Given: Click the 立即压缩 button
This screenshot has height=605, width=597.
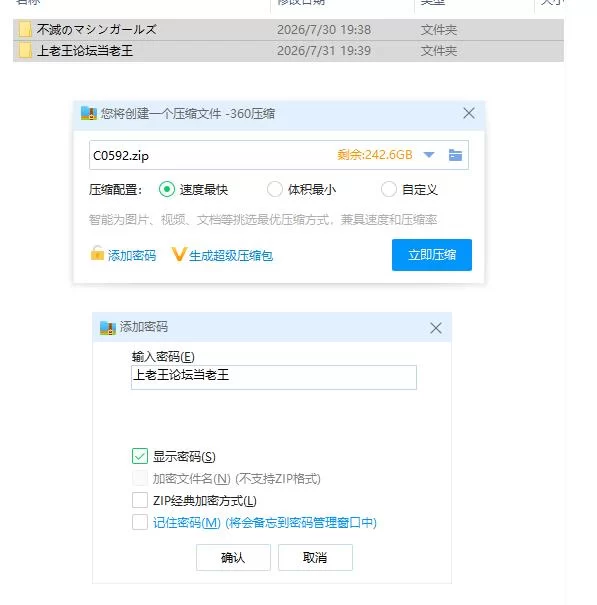Looking at the screenshot, I should click(432, 255).
